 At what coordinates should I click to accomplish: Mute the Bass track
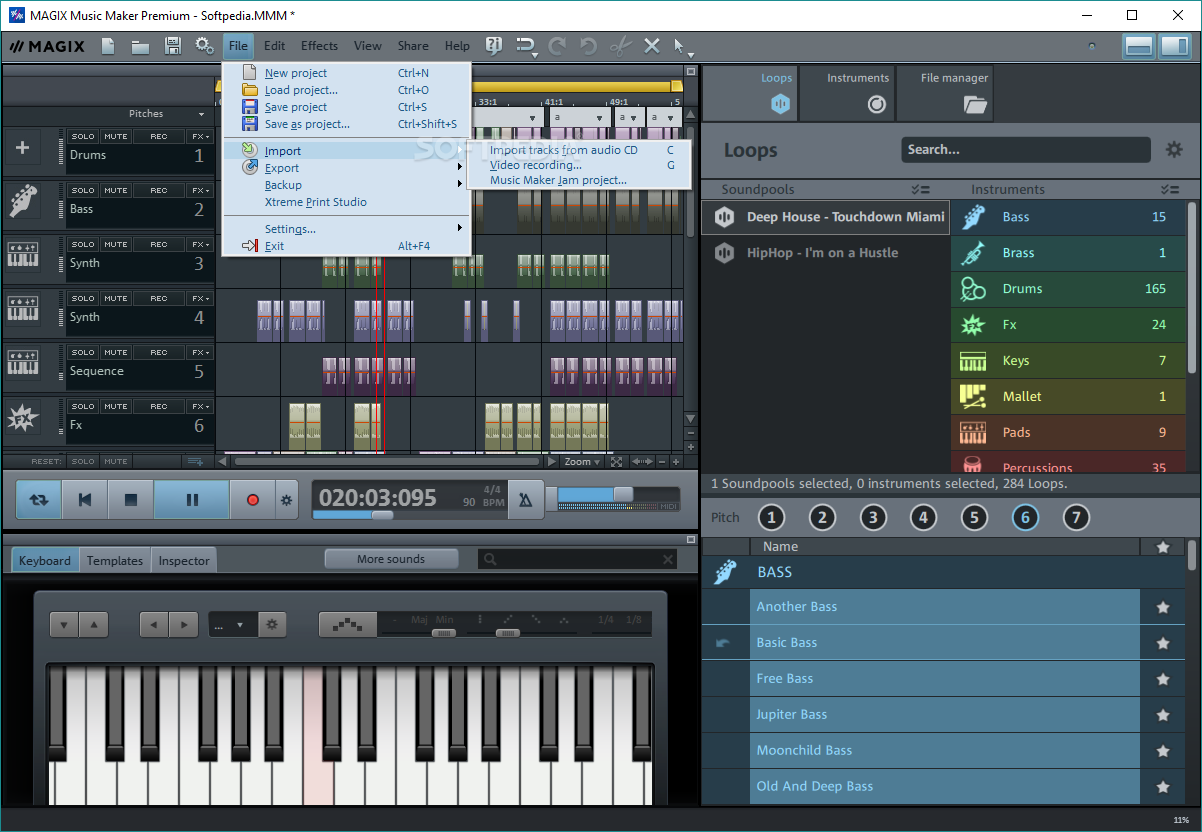[116, 190]
